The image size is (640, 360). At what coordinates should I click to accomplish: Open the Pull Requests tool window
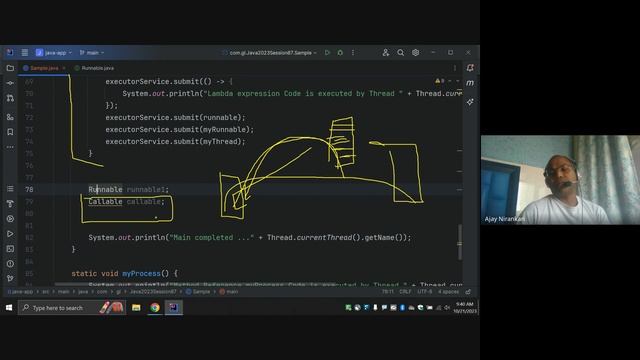(x=10, y=98)
